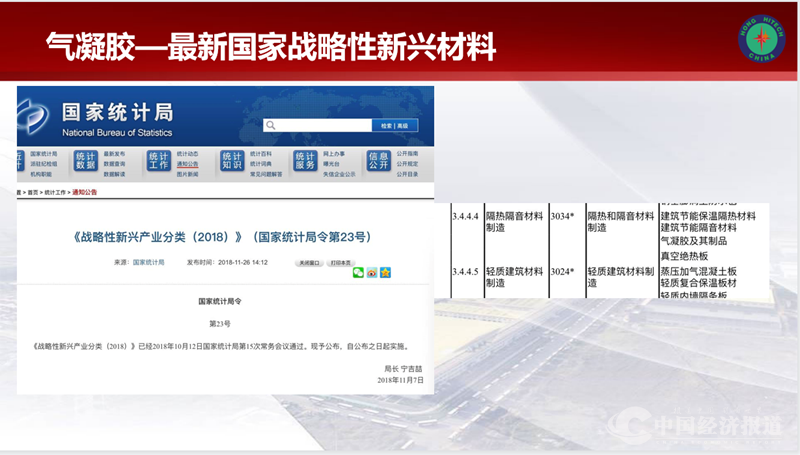Open the 国家统计局 nav link
This screenshot has width=800, height=455.
(x=43, y=154)
